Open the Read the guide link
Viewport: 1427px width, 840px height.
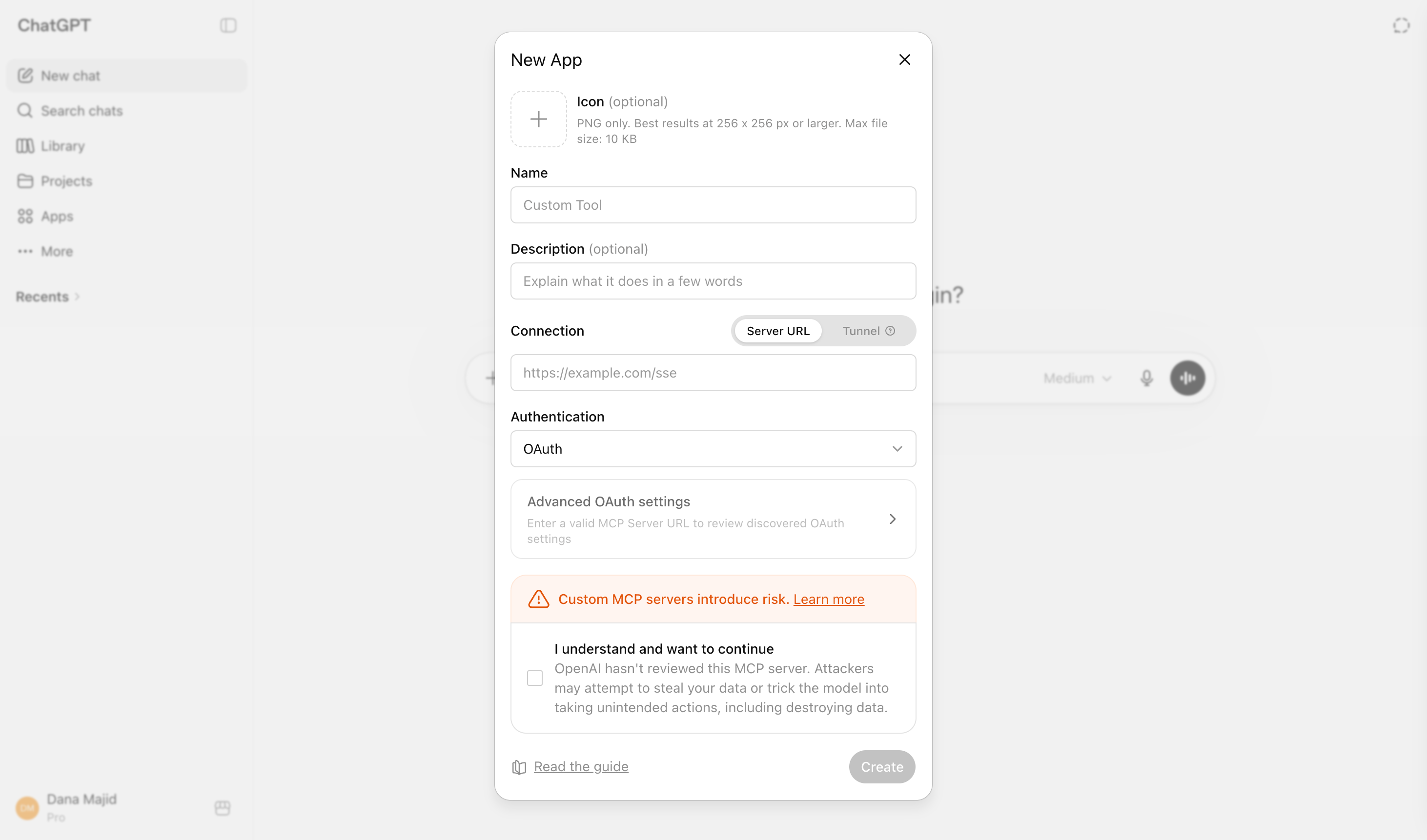pyautogui.click(x=581, y=766)
